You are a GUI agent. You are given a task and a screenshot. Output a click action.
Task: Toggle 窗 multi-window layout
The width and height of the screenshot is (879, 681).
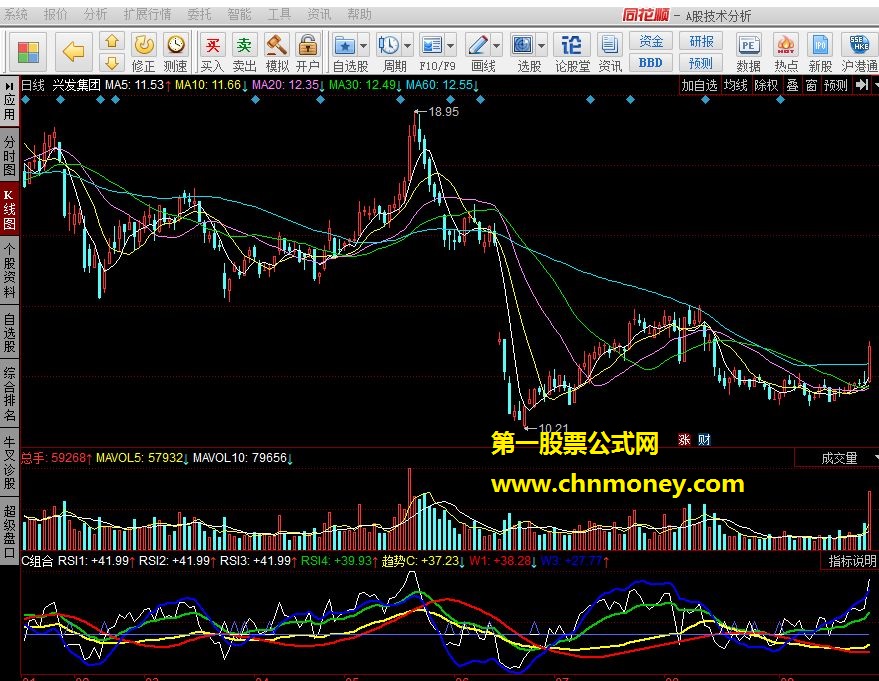point(811,85)
